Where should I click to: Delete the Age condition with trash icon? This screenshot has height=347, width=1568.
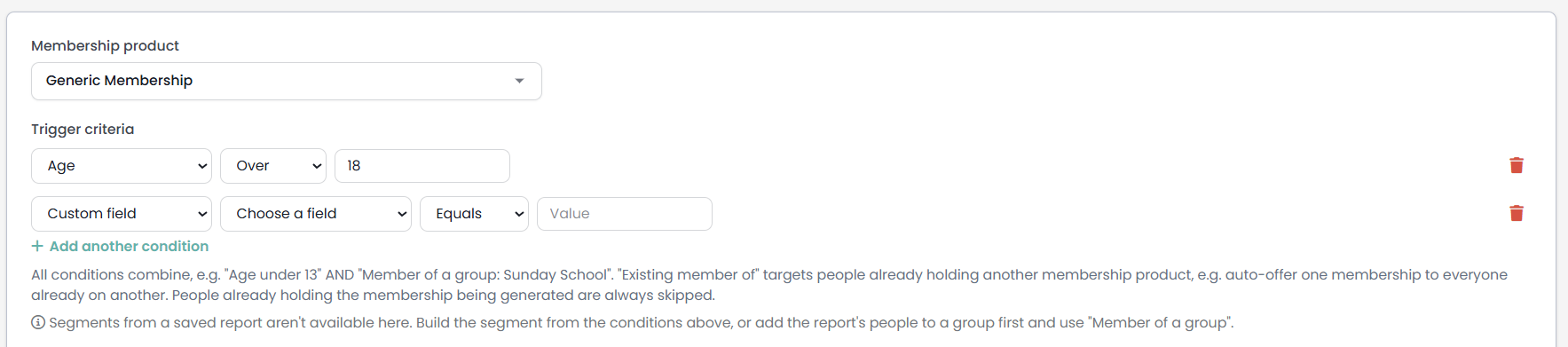coord(1517,165)
